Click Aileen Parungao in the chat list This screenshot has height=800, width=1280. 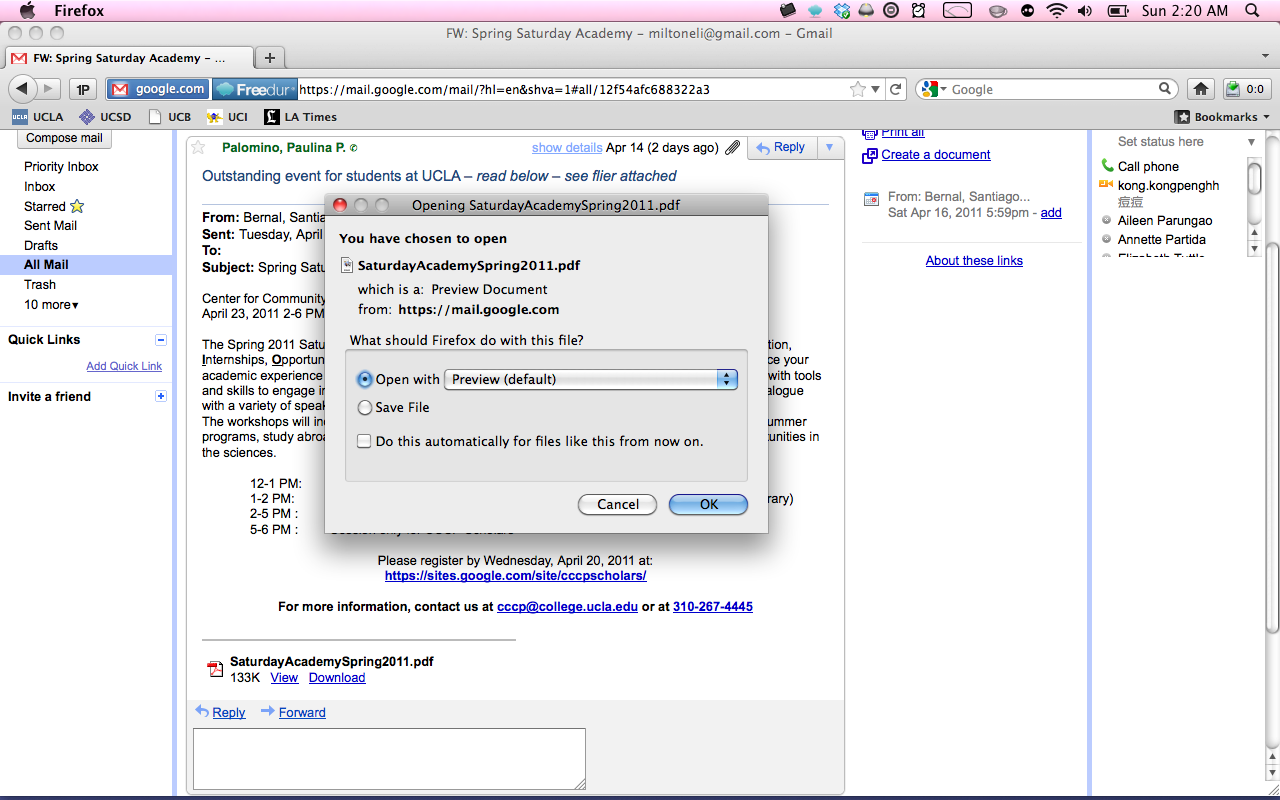pyautogui.click(x=1164, y=221)
